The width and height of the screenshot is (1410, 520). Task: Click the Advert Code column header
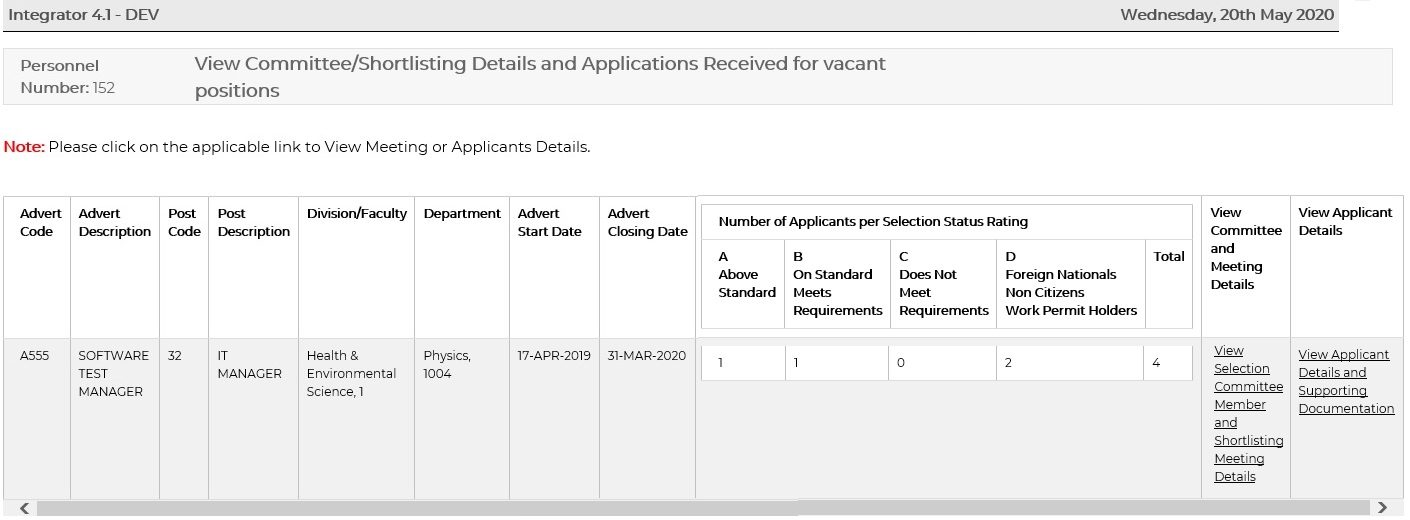tap(41, 222)
